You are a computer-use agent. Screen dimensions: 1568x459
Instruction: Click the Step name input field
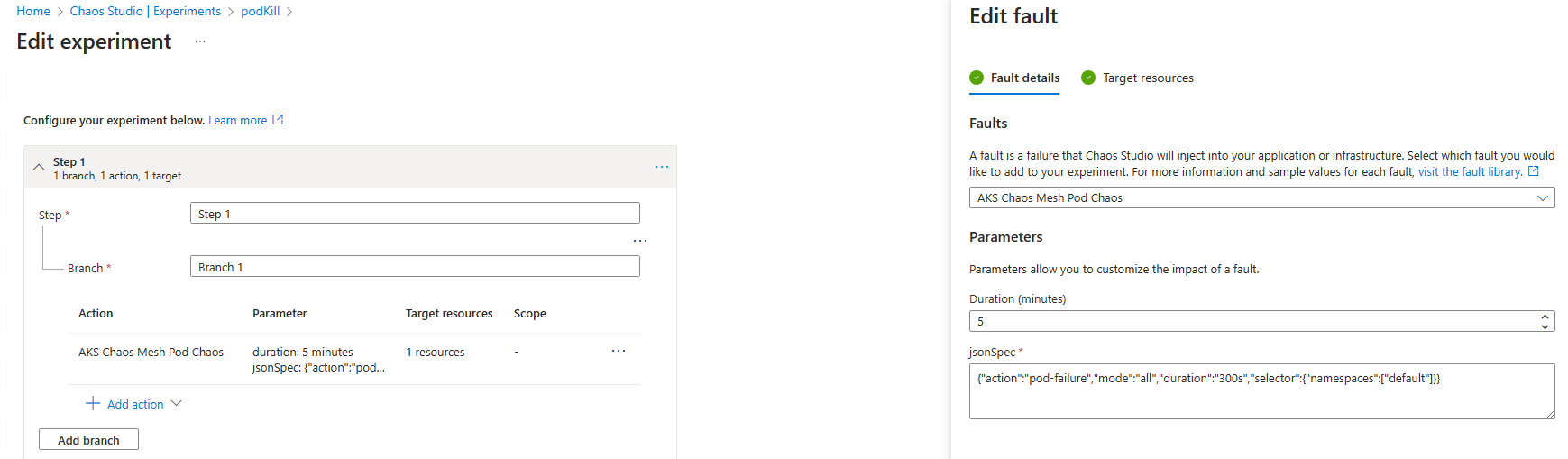point(415,214)
